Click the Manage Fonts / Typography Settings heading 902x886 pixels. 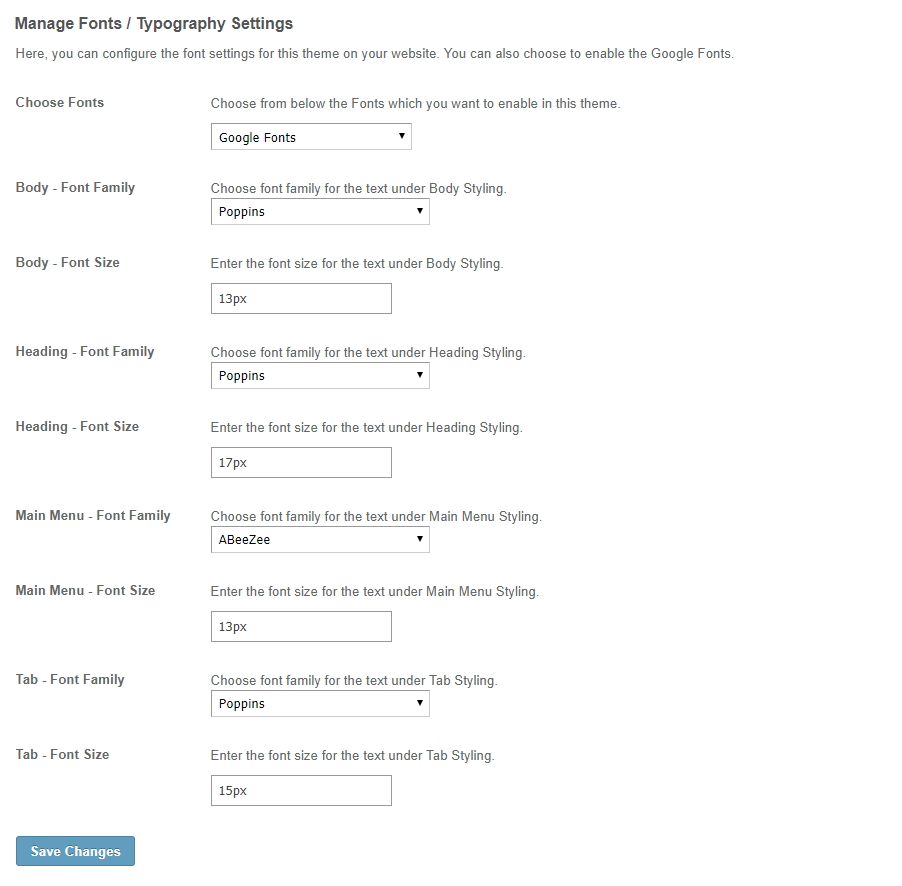(154, 24)
